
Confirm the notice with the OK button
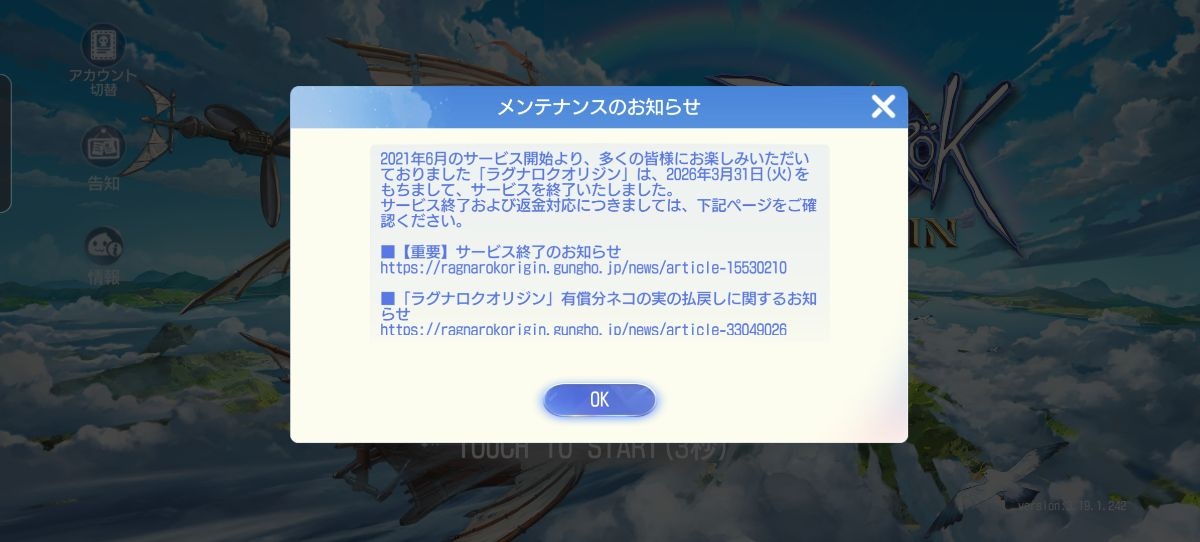[599, 400]
